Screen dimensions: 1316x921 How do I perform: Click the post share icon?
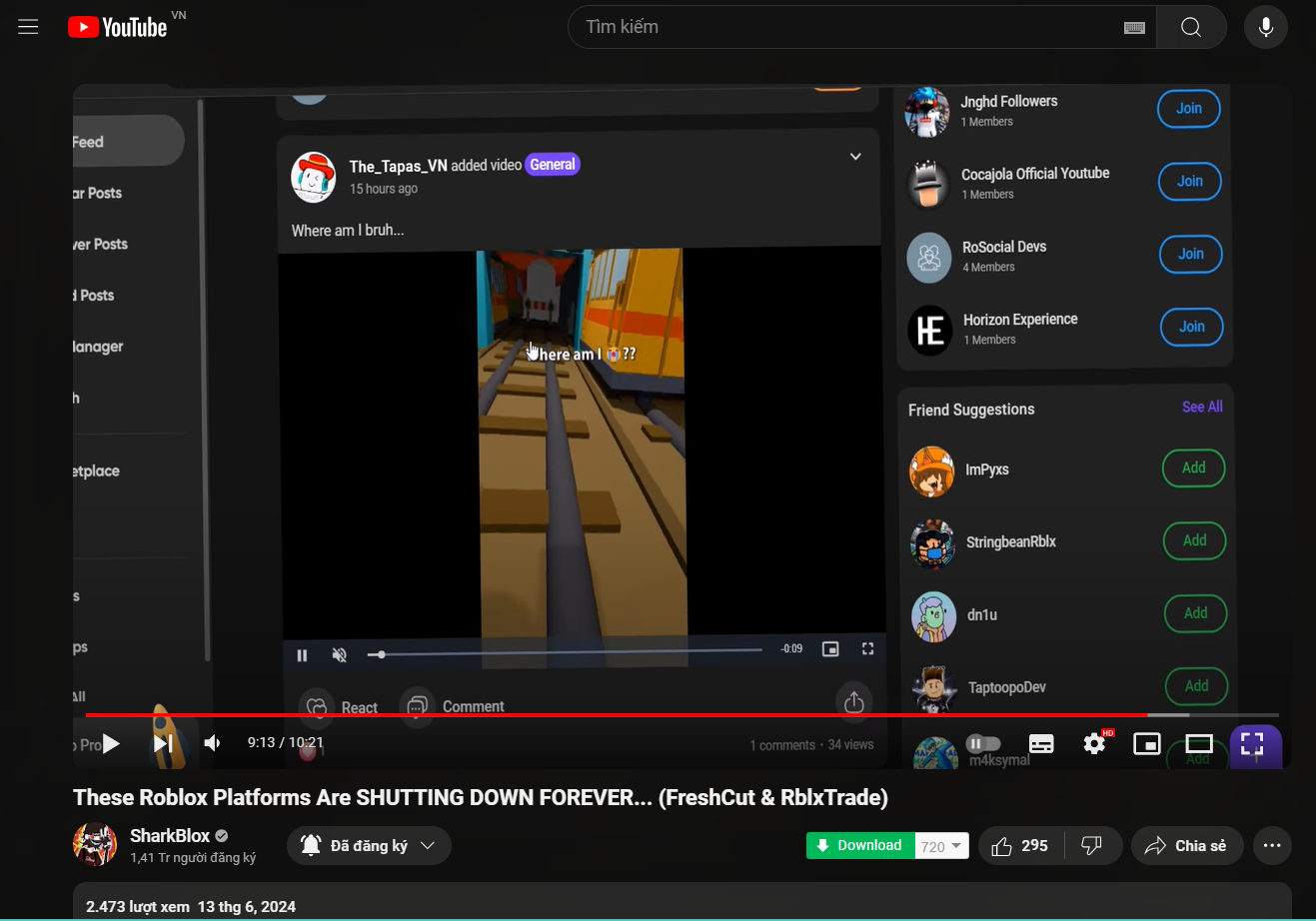coord(853,702)
